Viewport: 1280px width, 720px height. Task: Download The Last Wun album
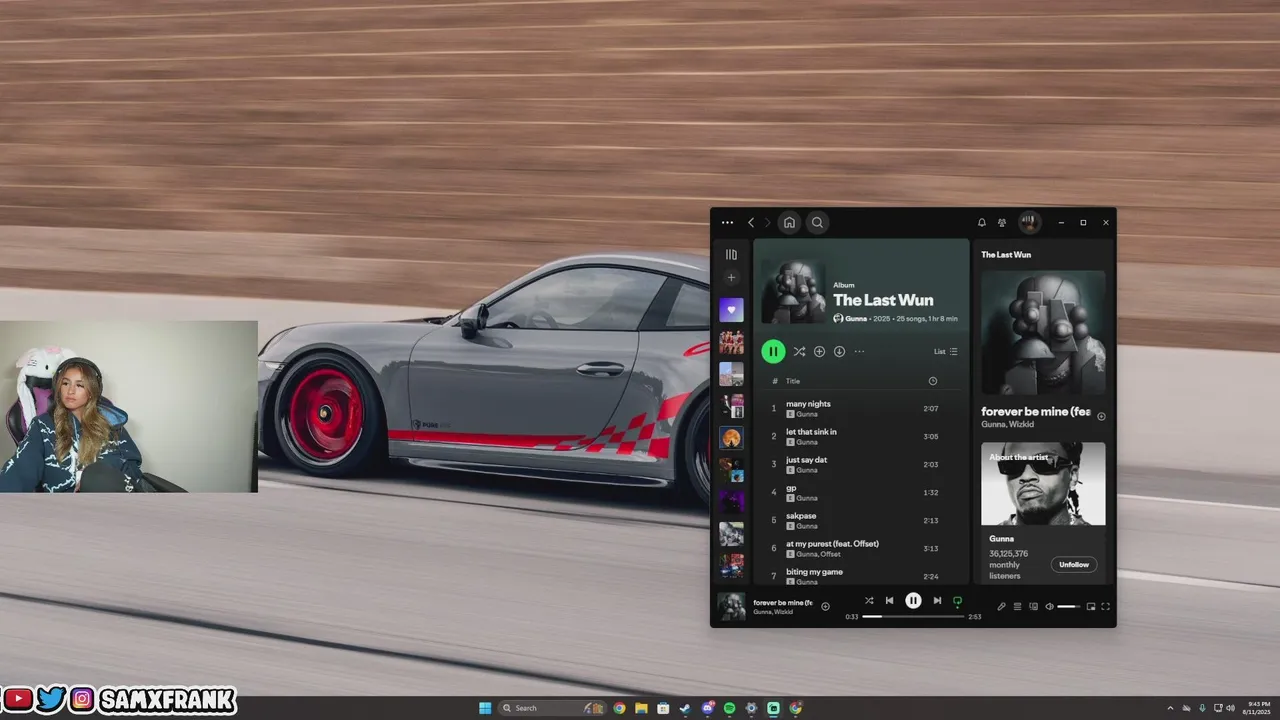839,351
